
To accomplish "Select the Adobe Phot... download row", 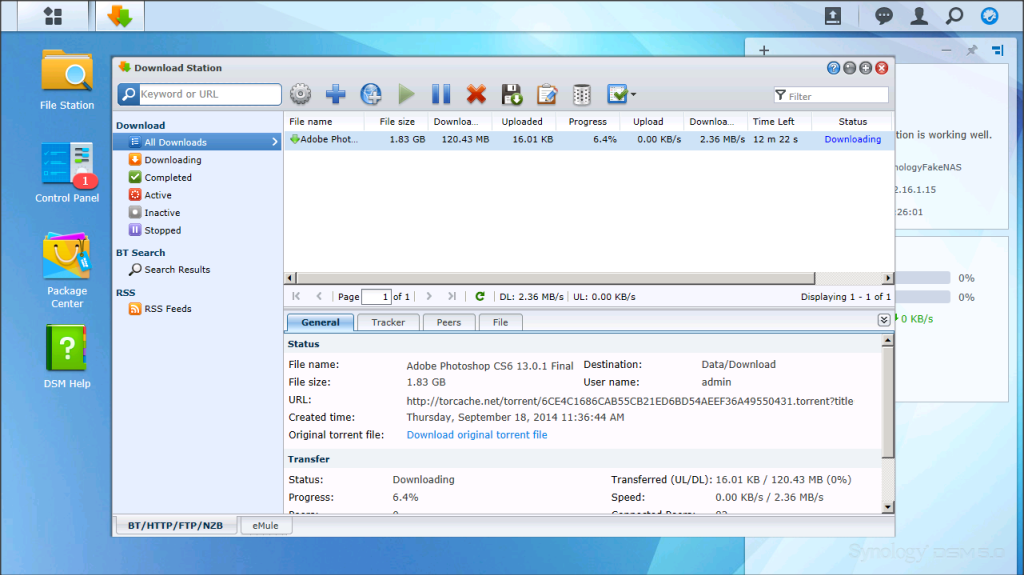I will [588, 139].
